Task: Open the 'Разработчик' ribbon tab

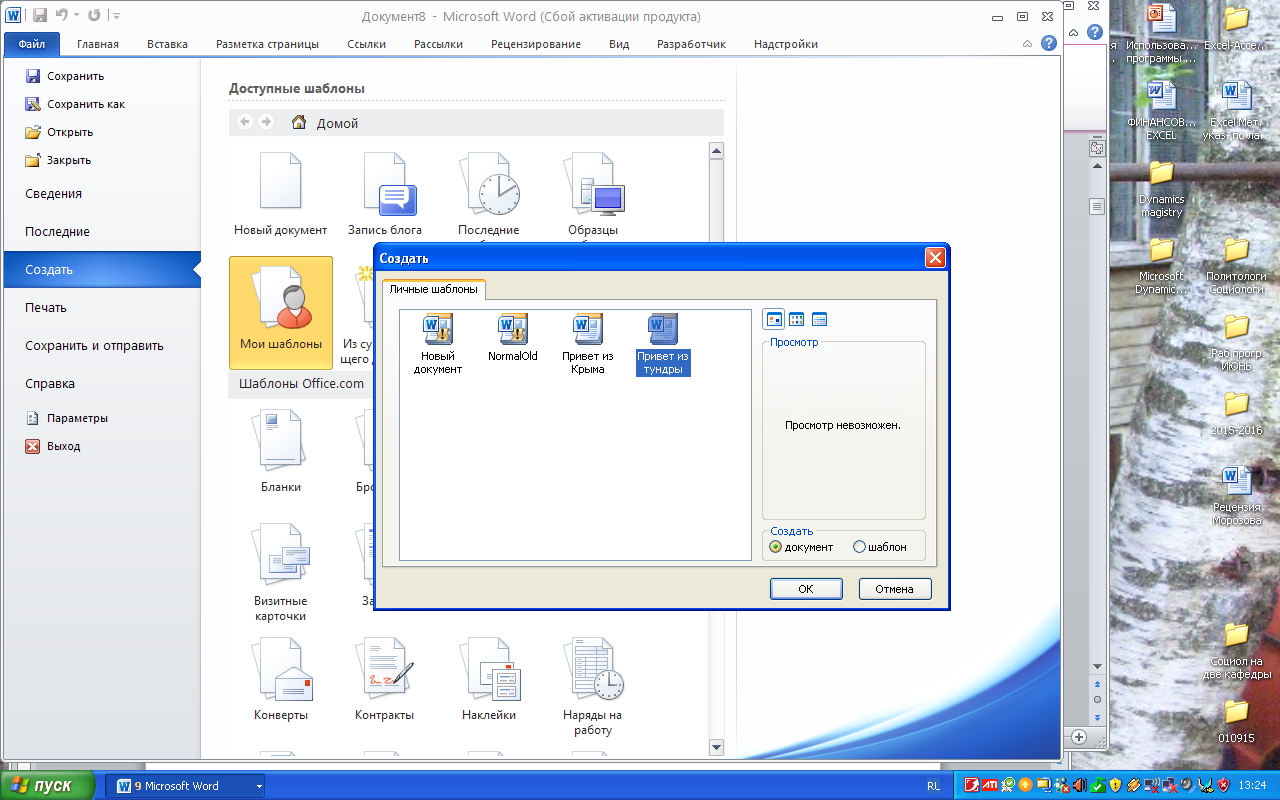Action: 691,44
